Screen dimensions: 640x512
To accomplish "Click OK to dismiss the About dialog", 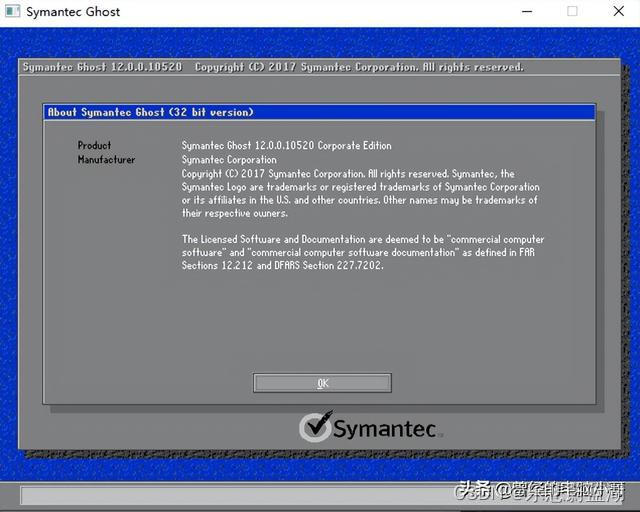I will 322,383.
